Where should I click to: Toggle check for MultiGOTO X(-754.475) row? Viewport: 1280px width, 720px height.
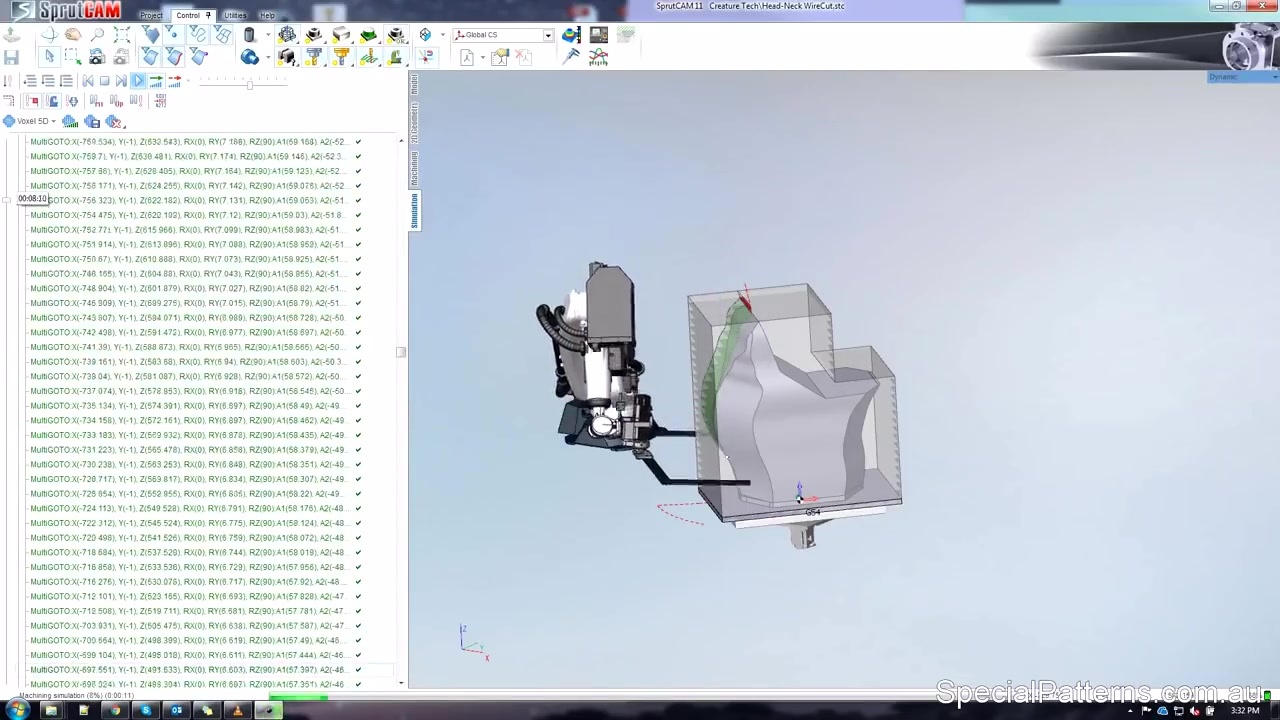[x=358, y=215]
